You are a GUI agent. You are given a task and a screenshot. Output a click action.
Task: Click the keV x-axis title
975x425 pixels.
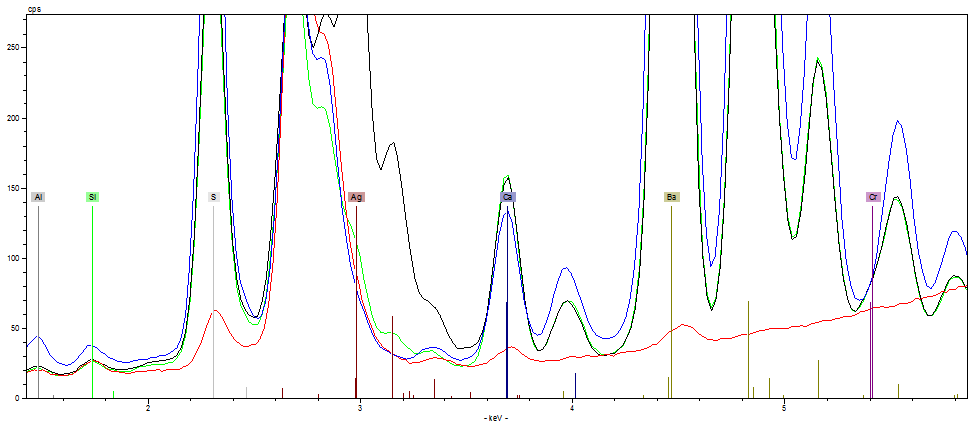click(496, 417)
